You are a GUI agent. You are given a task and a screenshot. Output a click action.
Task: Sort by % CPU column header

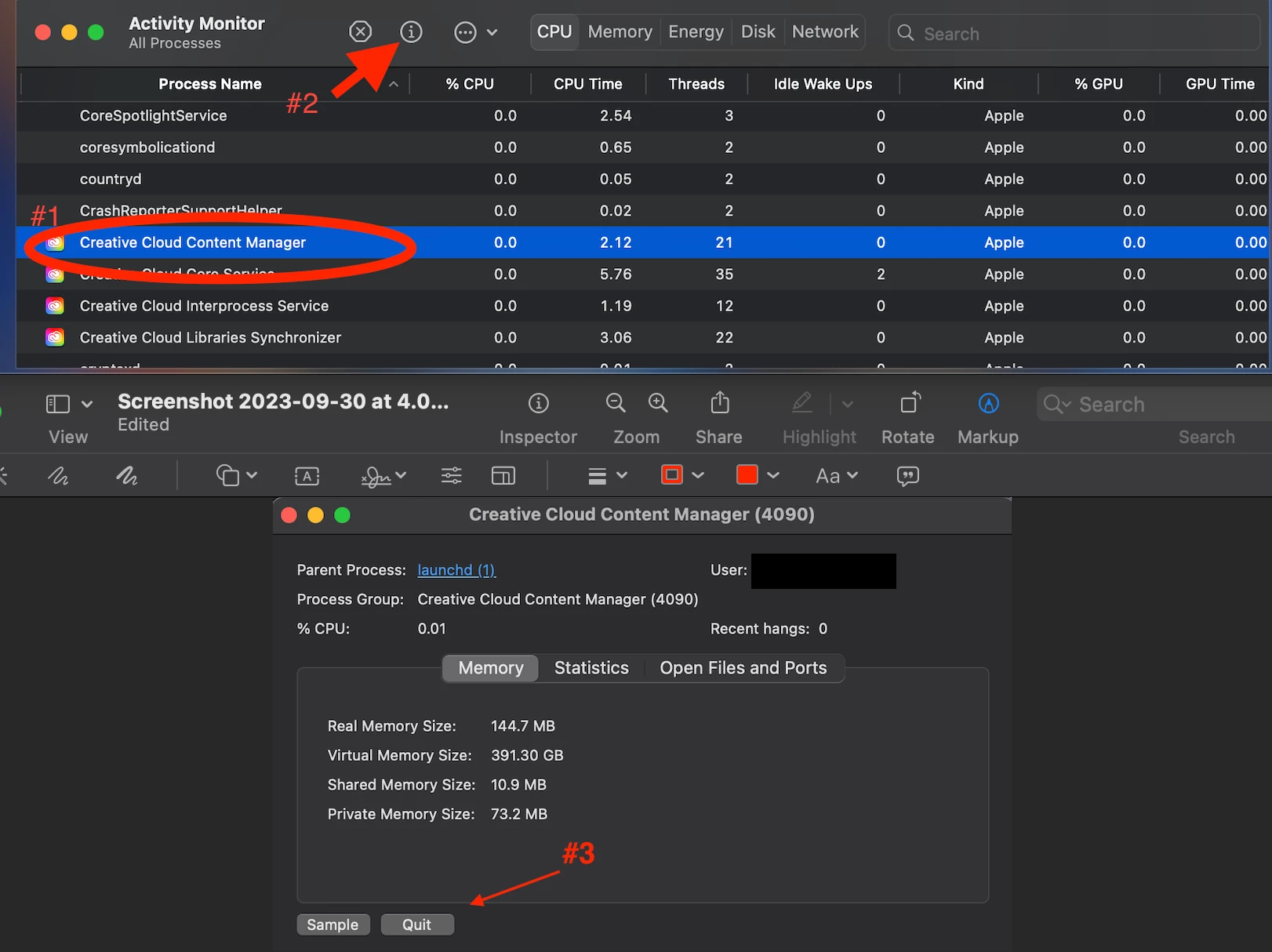coord(470,84)
